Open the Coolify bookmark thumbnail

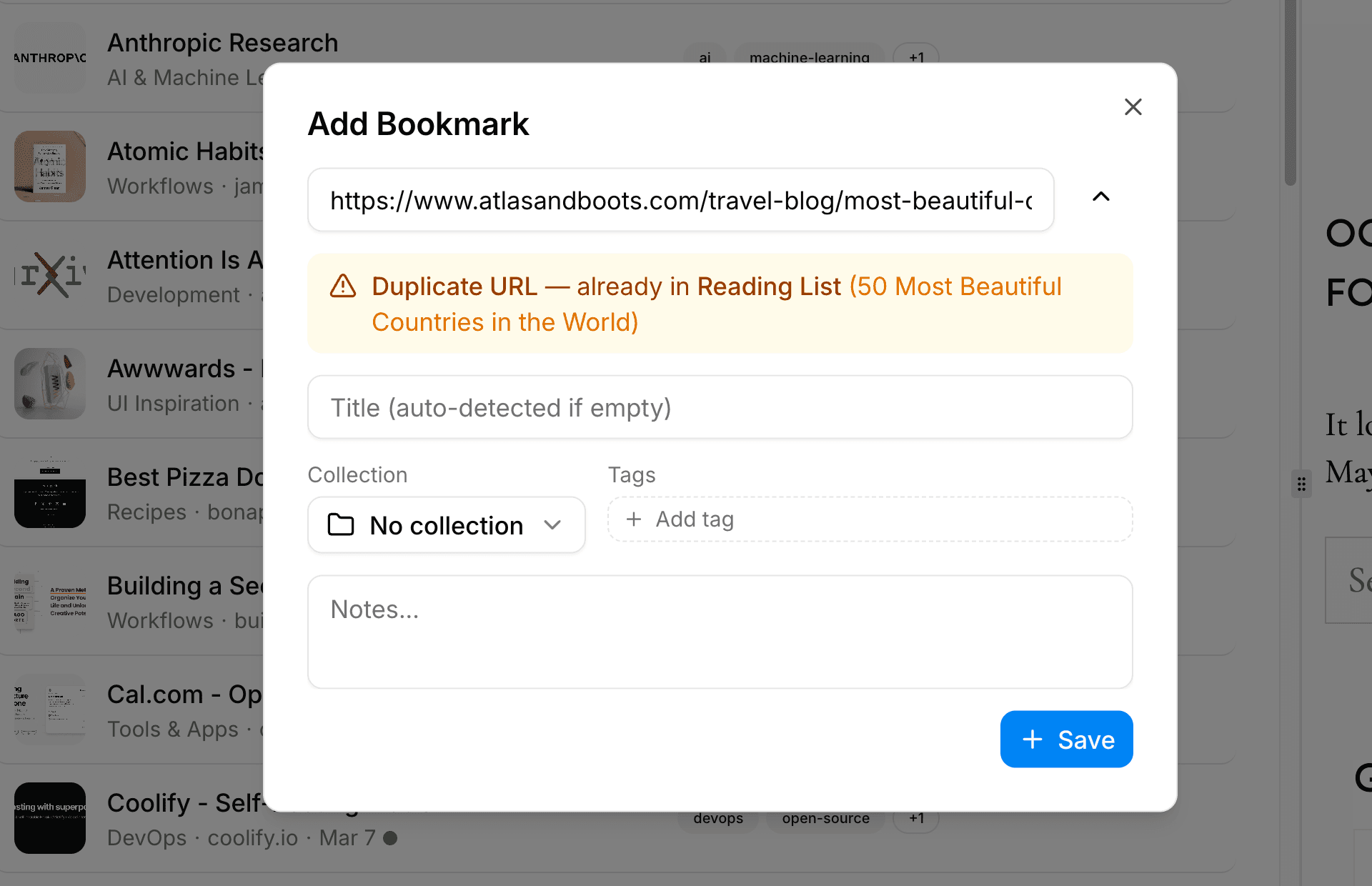tap(50, 818)
